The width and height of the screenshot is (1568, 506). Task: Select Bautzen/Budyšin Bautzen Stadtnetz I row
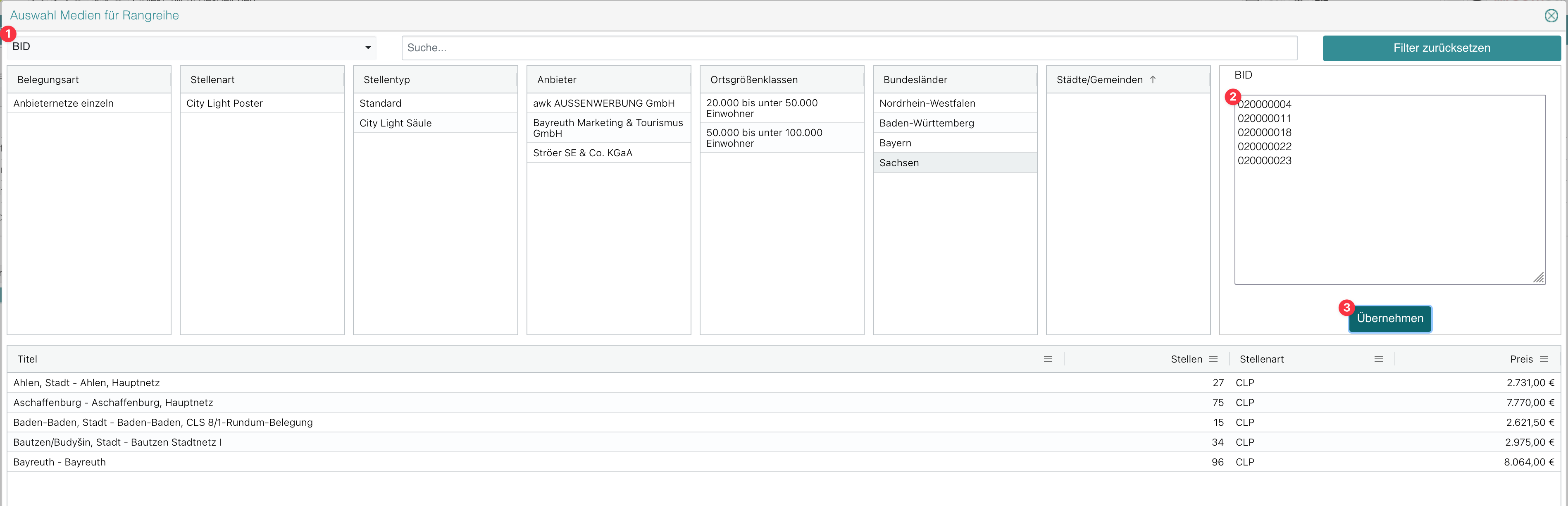pos(784,442)
